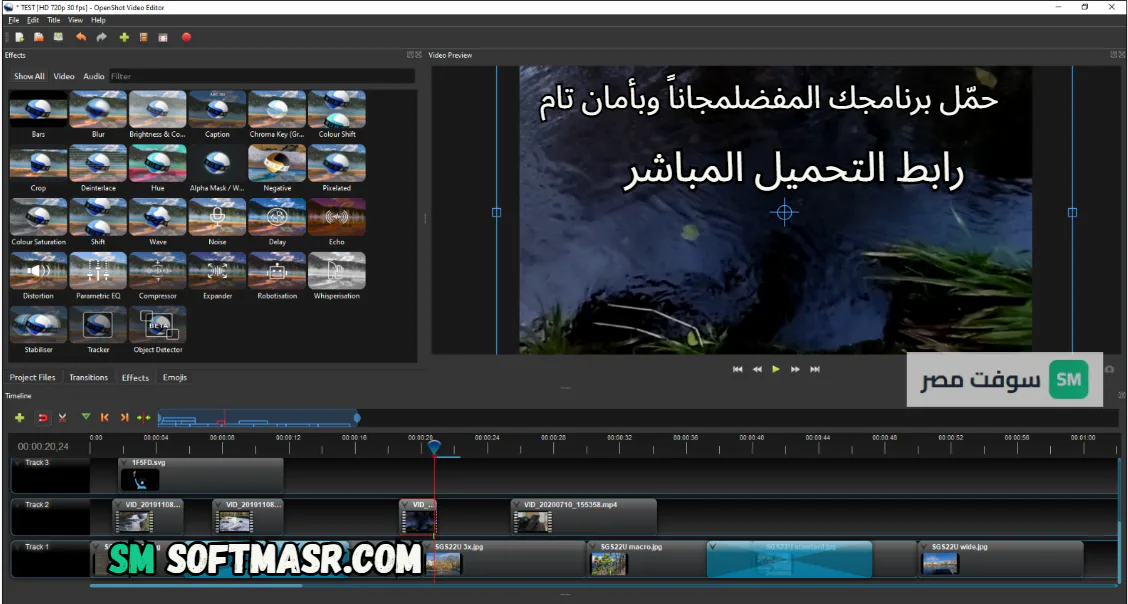Click the Fullscreen toolbar icon
This screenshot has width=1128, height=604.
pyautogui.click(x=163, y=37)
